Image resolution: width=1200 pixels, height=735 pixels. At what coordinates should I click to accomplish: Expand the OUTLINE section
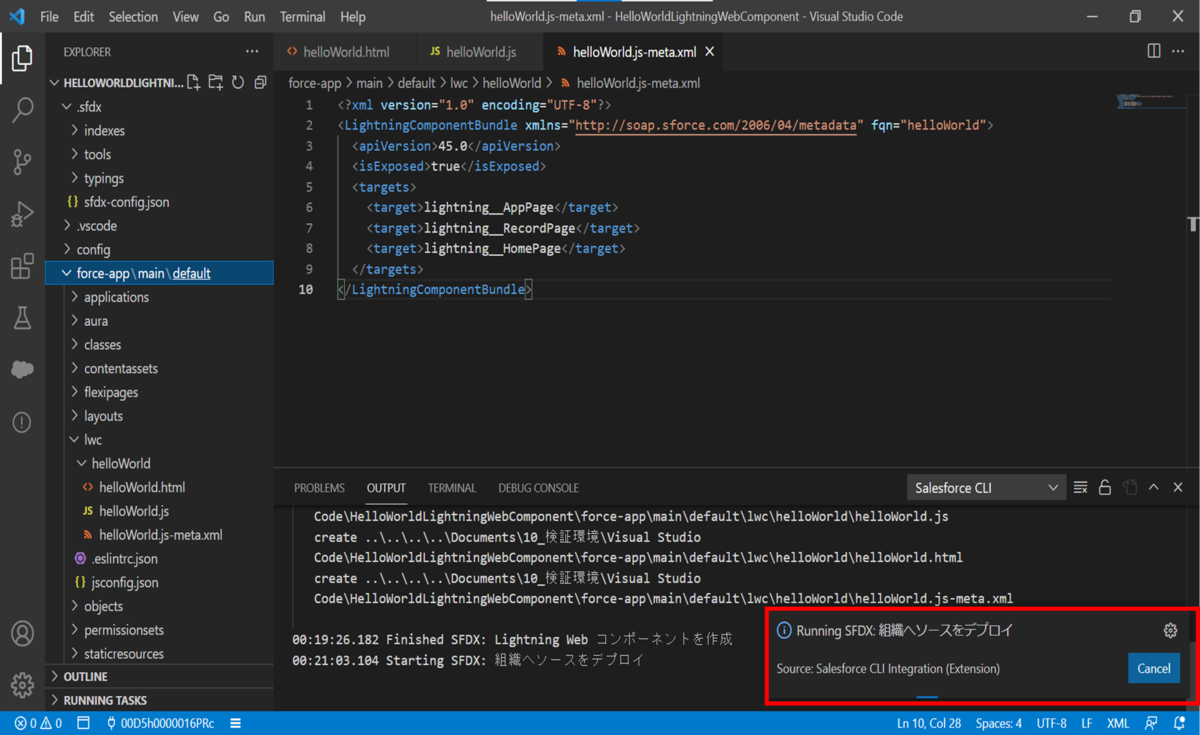[x=160, y=677]
